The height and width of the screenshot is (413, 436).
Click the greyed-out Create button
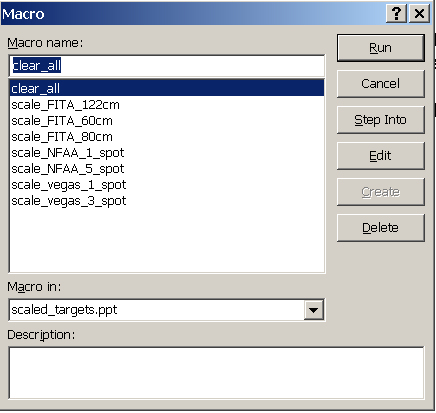click(x=381, y=192)
